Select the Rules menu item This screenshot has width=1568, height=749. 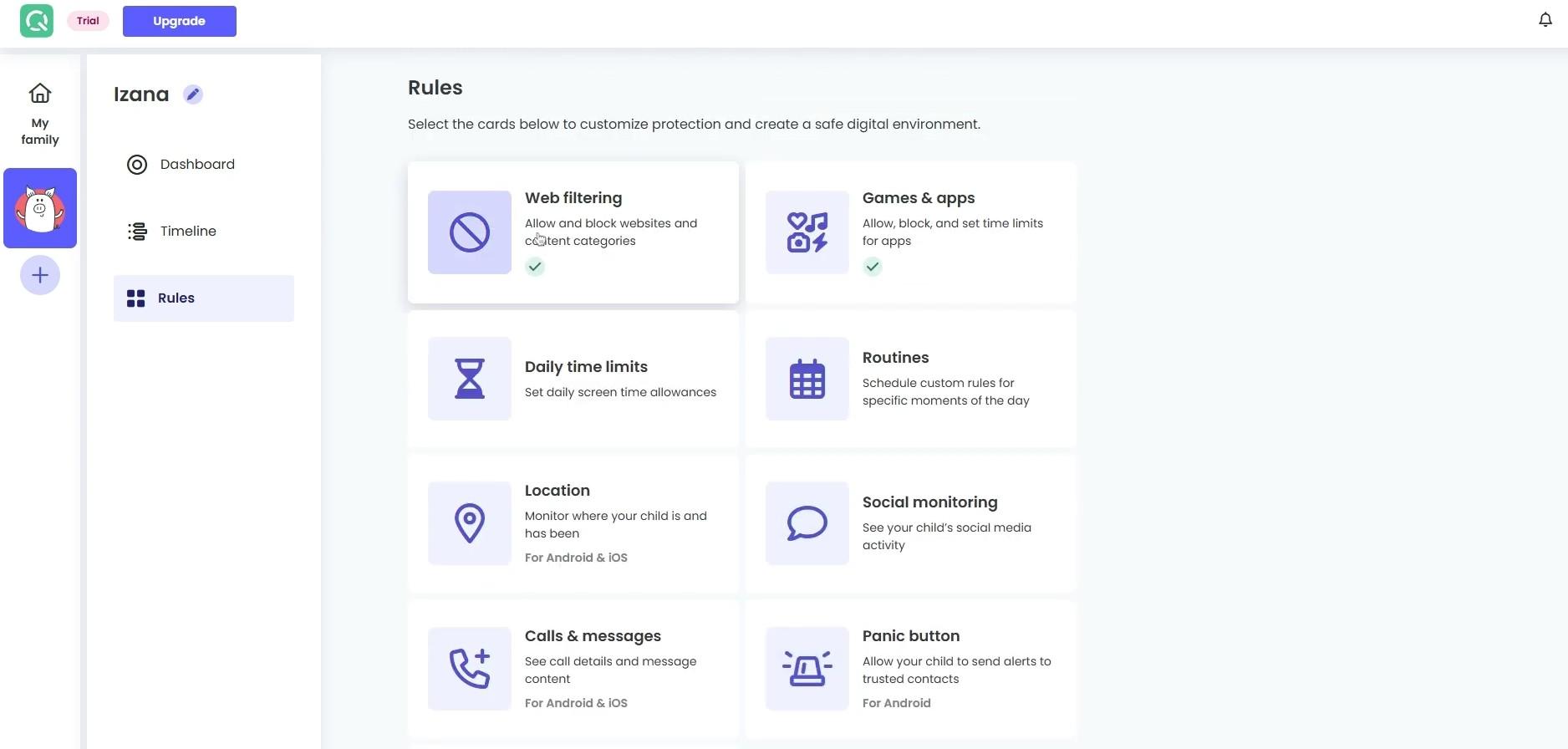204,298
